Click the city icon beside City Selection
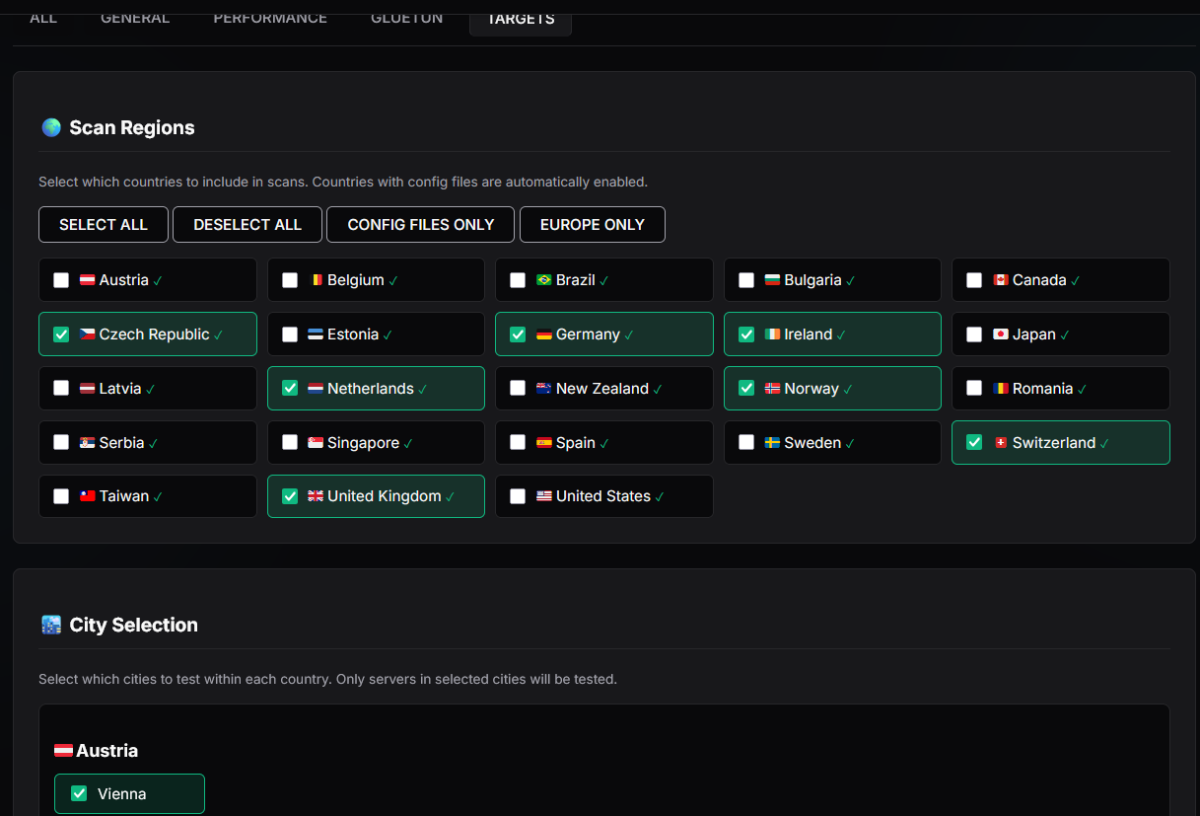Viewport: 1200px width, 816px height. pos(51,625)
